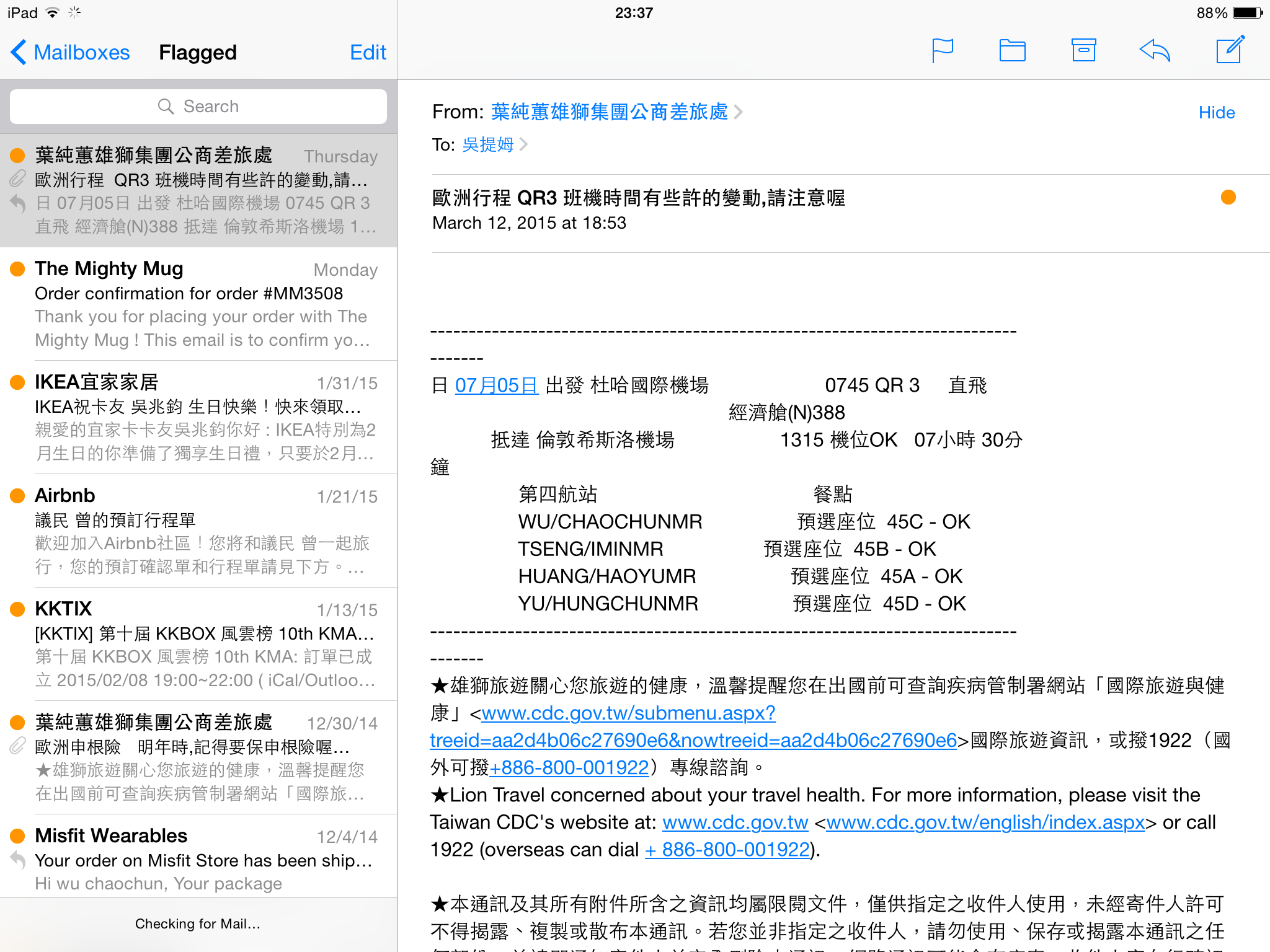Tap the + 886-800-001922 link in English text

tap(727, 850)
